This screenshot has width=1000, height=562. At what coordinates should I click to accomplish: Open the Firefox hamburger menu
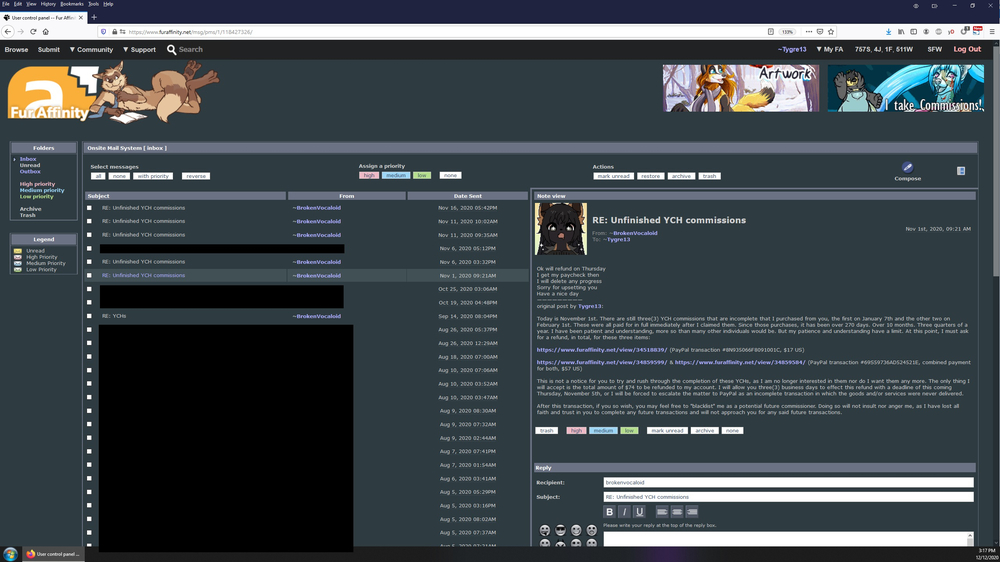(x=992, y=31)
